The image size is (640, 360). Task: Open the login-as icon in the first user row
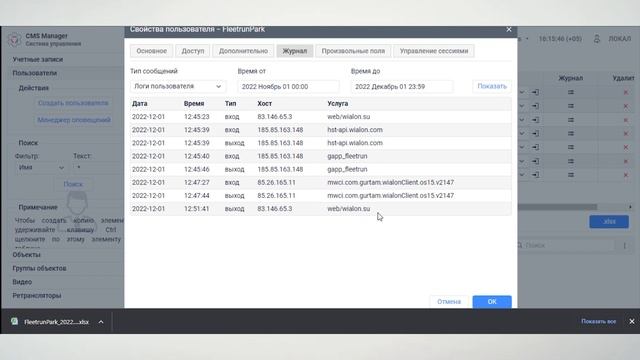coord(535,92)
